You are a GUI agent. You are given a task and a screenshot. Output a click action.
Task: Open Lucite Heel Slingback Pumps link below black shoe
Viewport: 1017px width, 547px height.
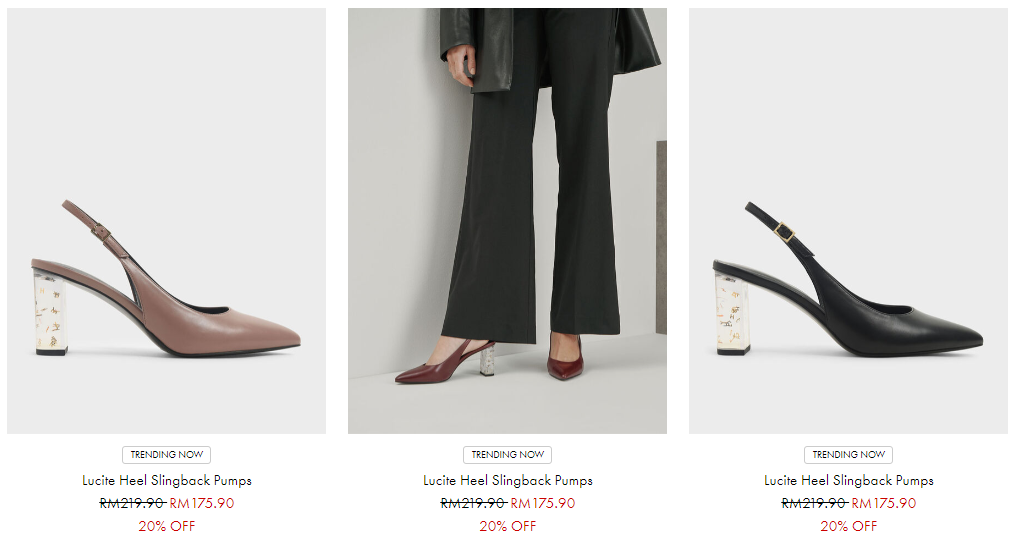[x=849, y=481]
